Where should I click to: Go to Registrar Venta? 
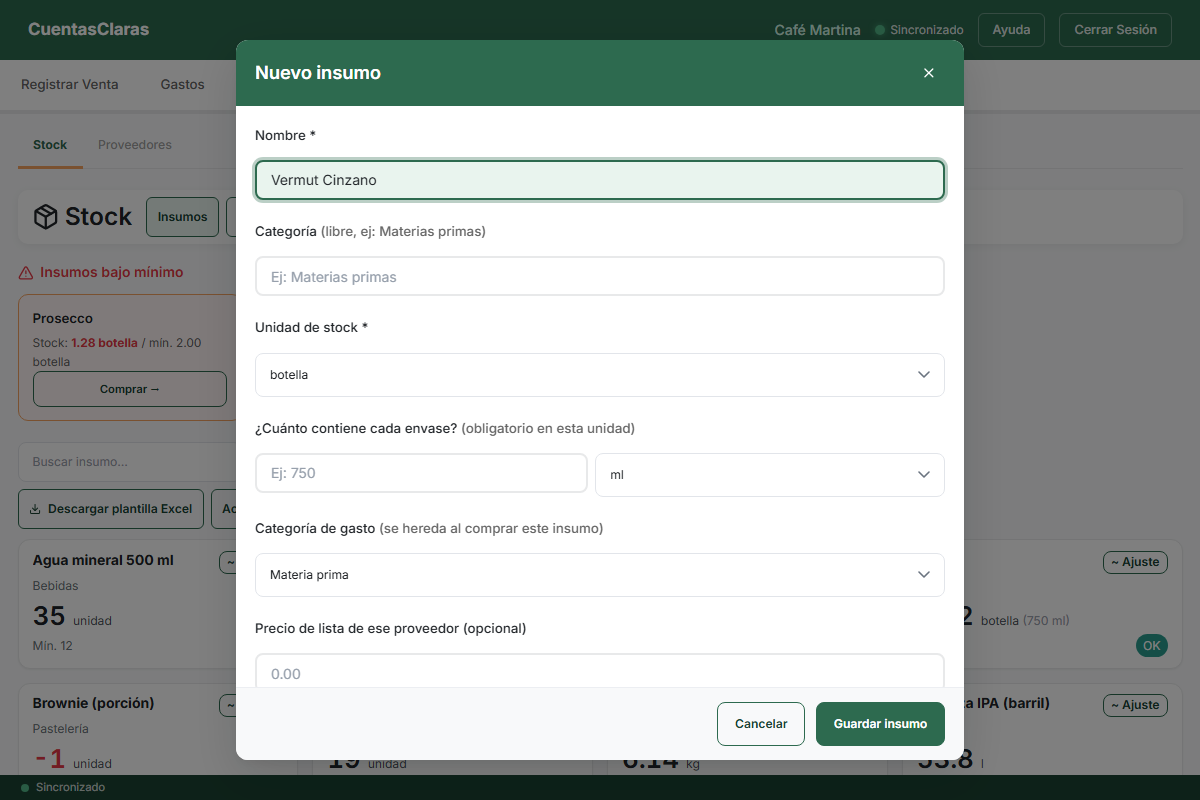coord(70,85)
